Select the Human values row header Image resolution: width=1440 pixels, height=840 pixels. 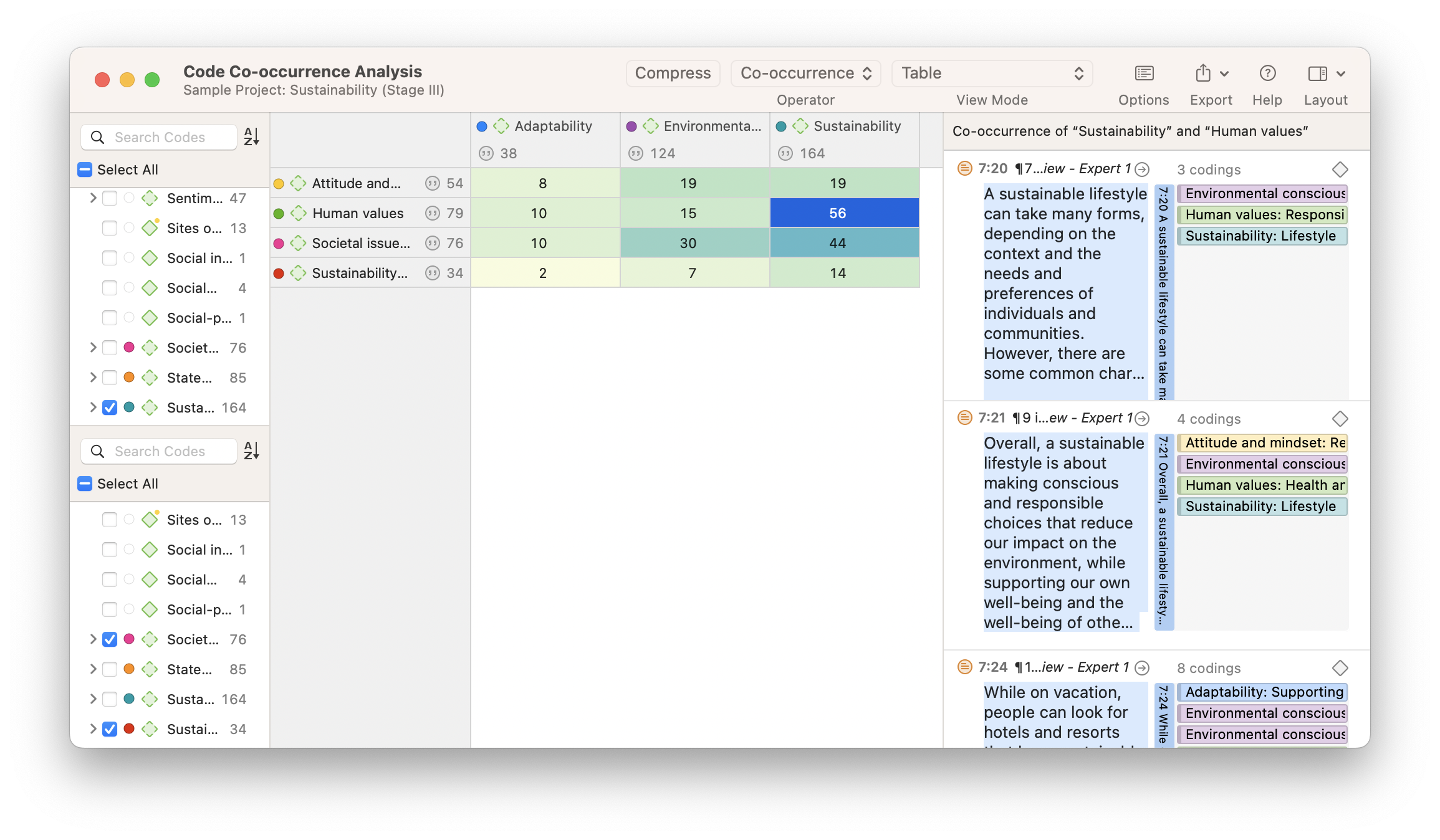357,213
